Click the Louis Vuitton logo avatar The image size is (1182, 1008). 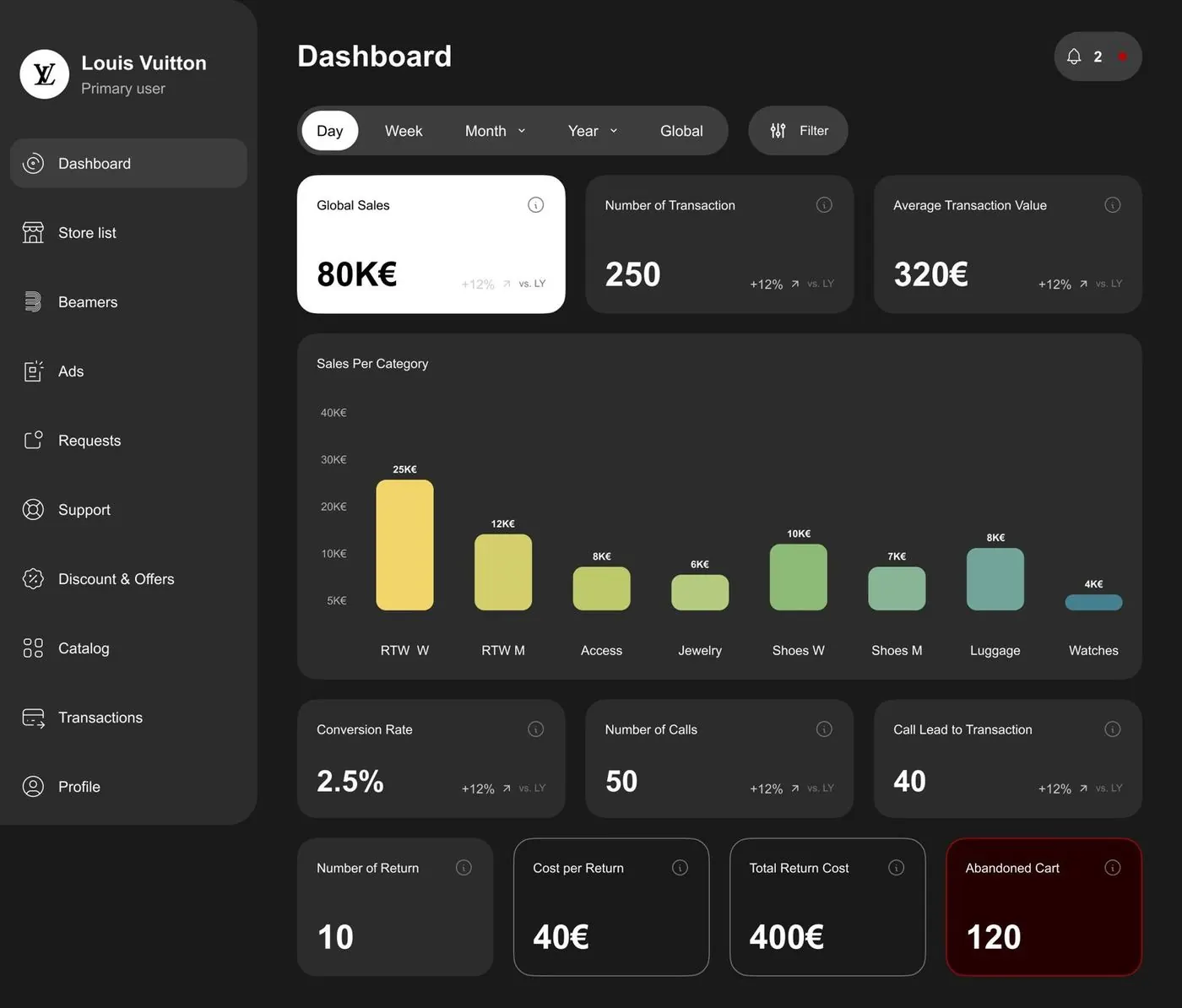[x=45, y=74]
